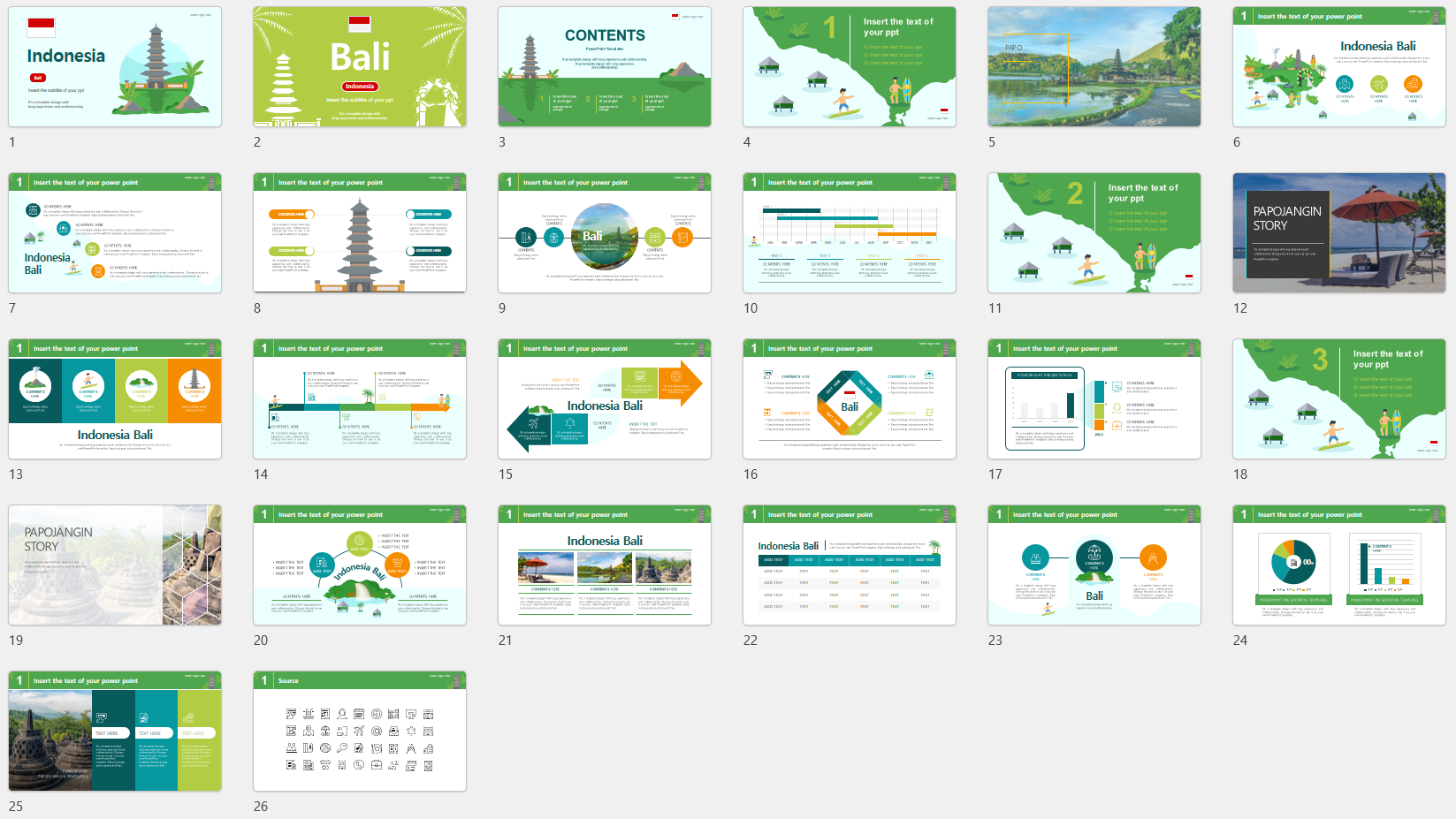Choose slide 5 with the temple lake photo
1456x819 pixels.
click(1094, 67)
